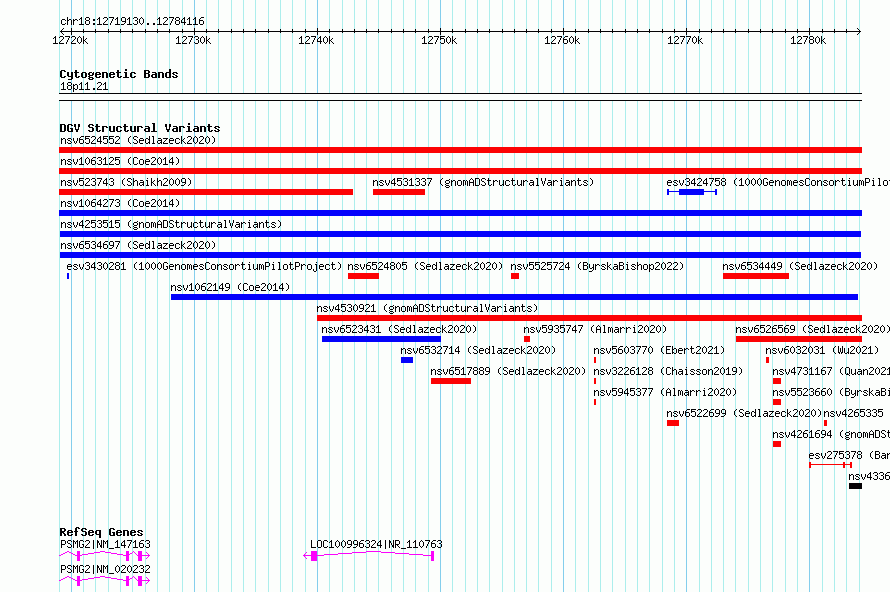Image resolution: width=890 pixels, height=592 pixels.
Task: Click the nsv1062149 (Coe2014) label
Action: (x=230, y=287)
